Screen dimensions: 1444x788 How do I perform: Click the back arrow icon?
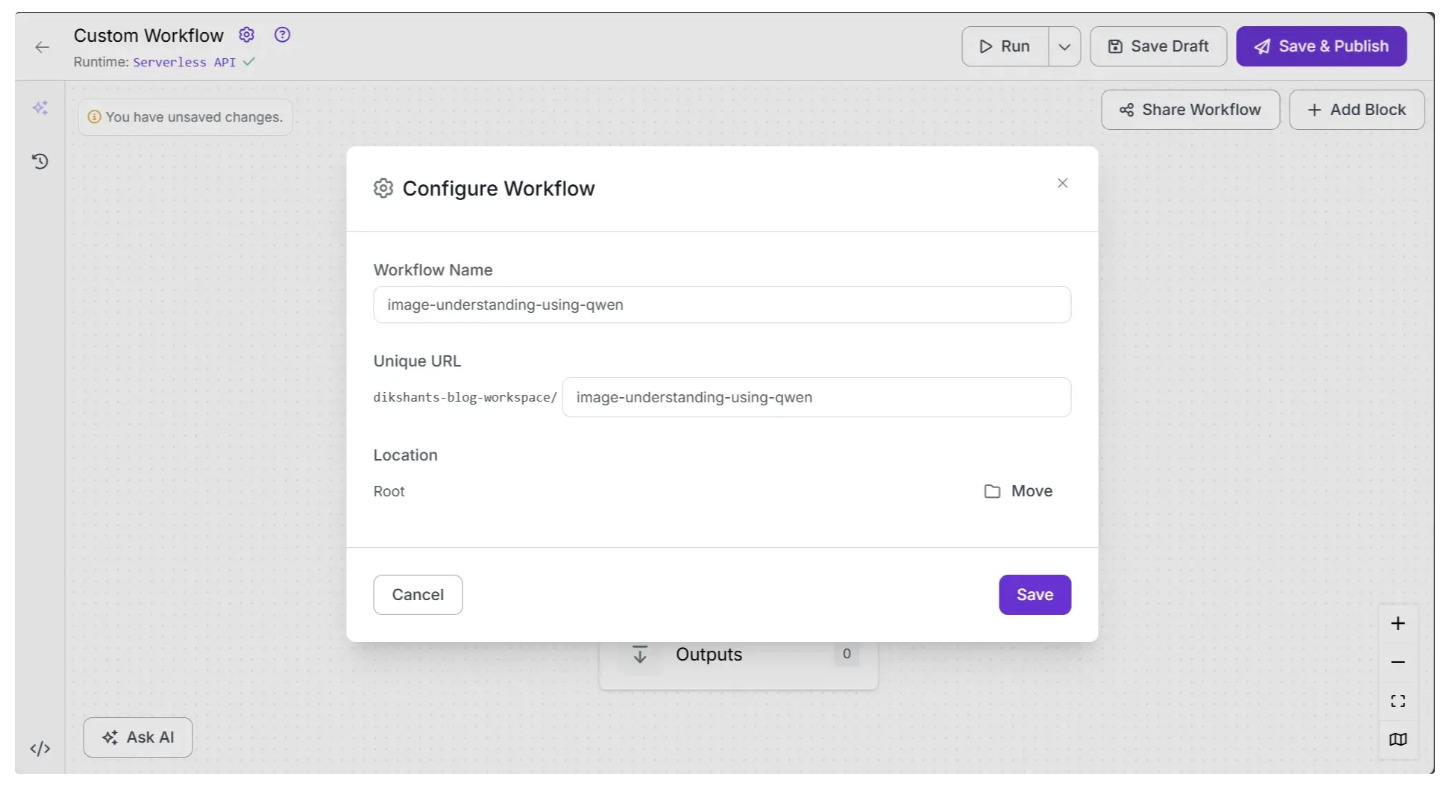click(42, 47)
